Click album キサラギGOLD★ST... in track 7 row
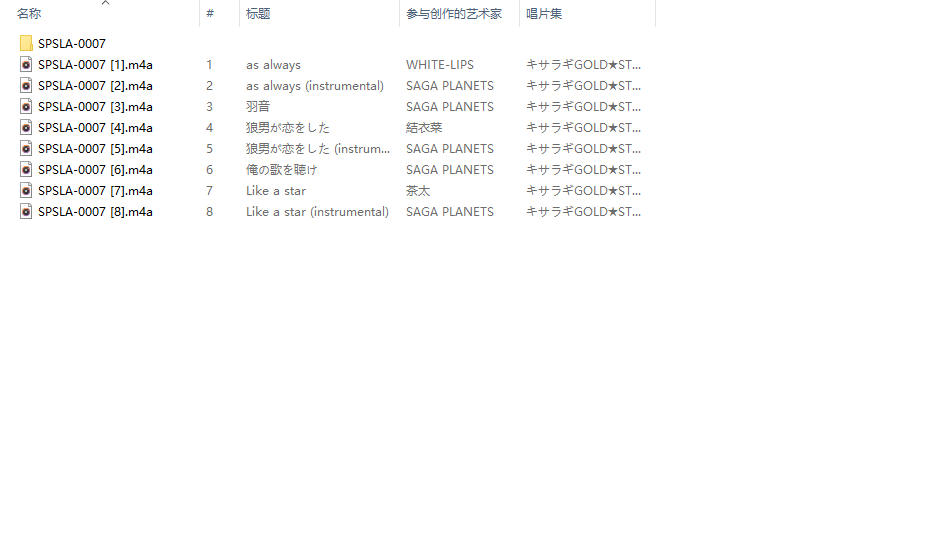This screenshot has width=936, height=535. point(583,190)
